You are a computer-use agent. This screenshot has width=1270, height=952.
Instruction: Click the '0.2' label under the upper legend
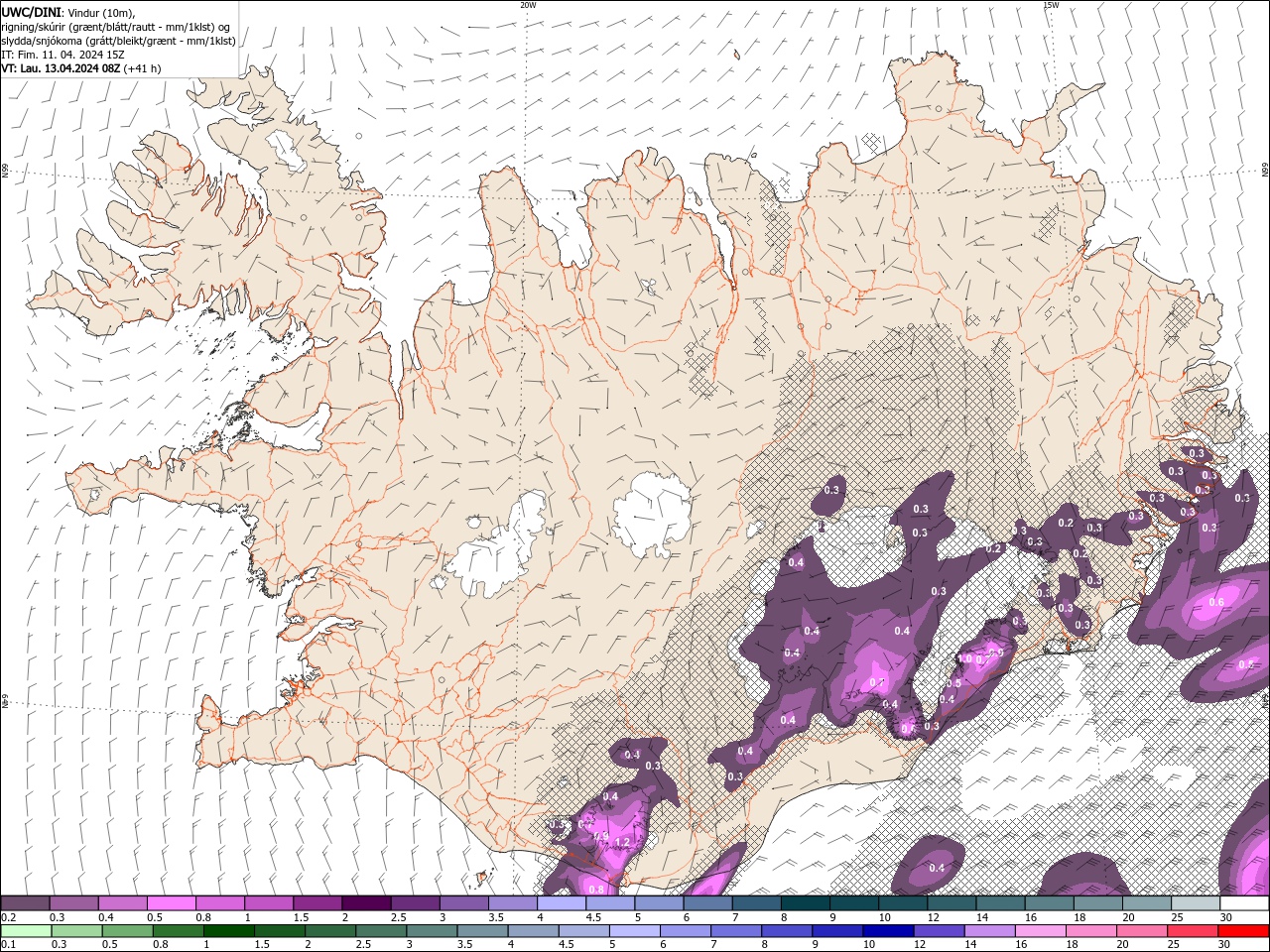(x=8, y=917)
